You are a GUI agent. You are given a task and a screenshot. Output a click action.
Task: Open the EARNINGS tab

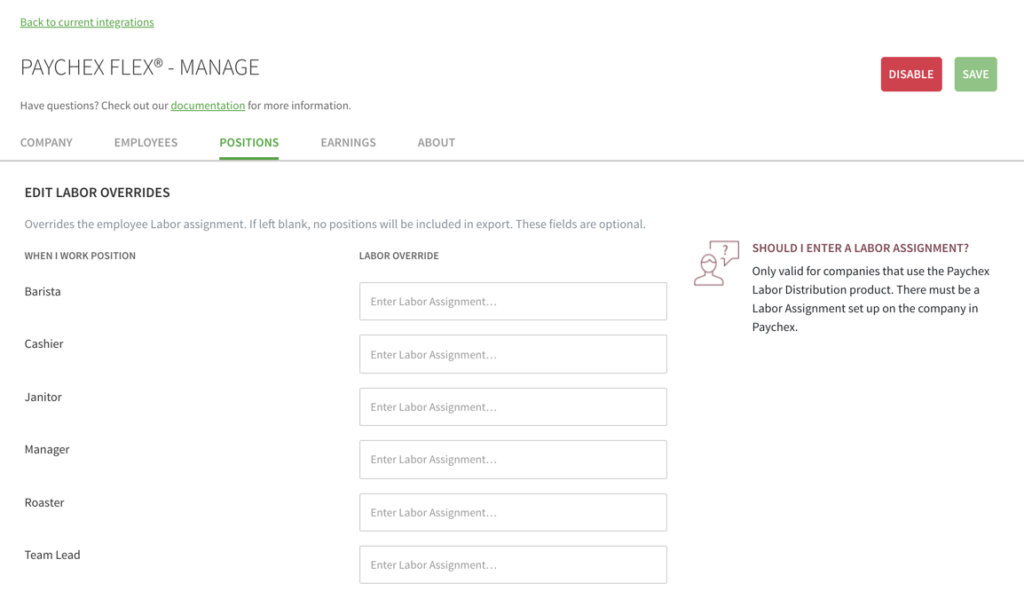coord(348,142)
